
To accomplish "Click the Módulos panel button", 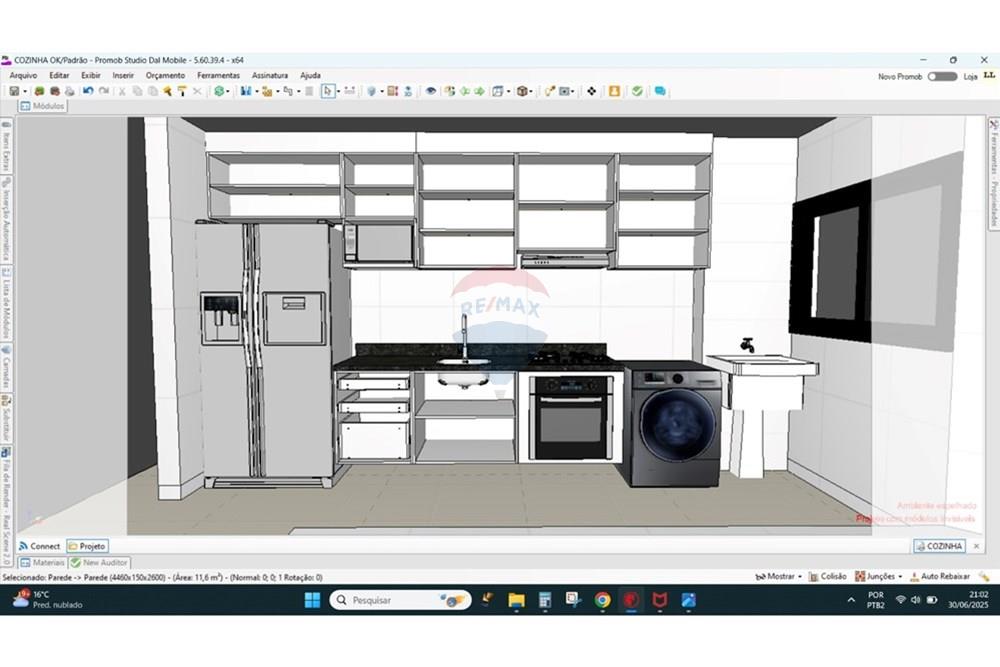I will [42, 106].
